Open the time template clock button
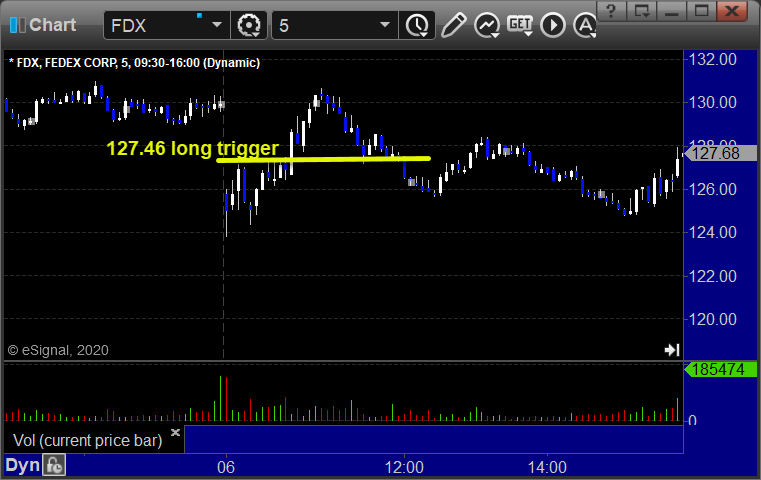761x480 pixels. [x=417, y=25]
